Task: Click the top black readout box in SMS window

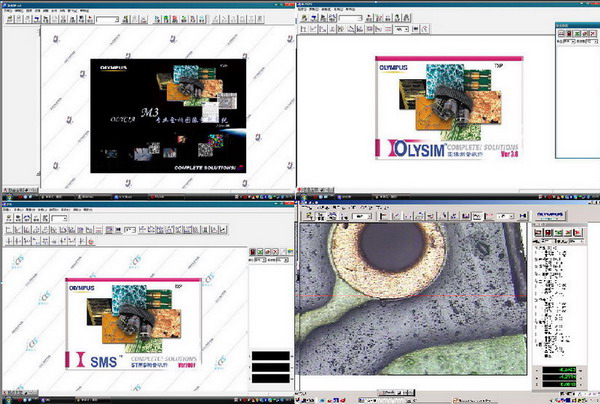Action: point(270,355)
